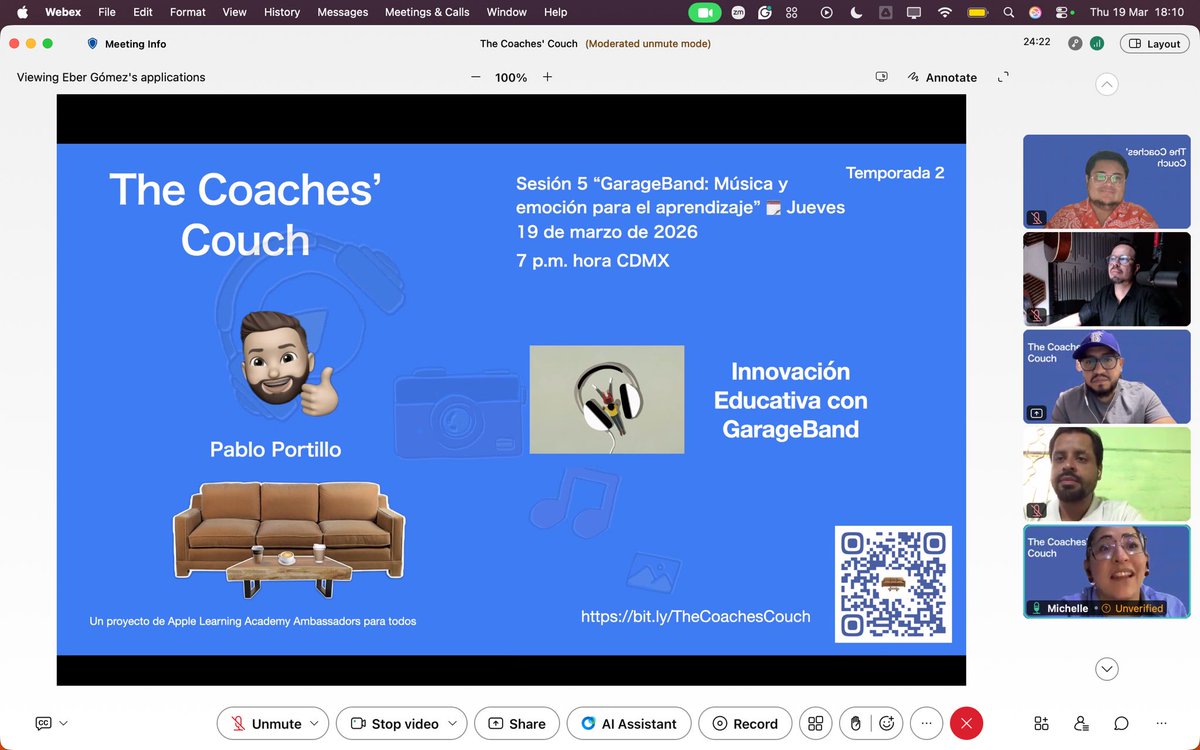Open breakout sessions grid icon
The image size is (1200, 750).
pos(816,723)
